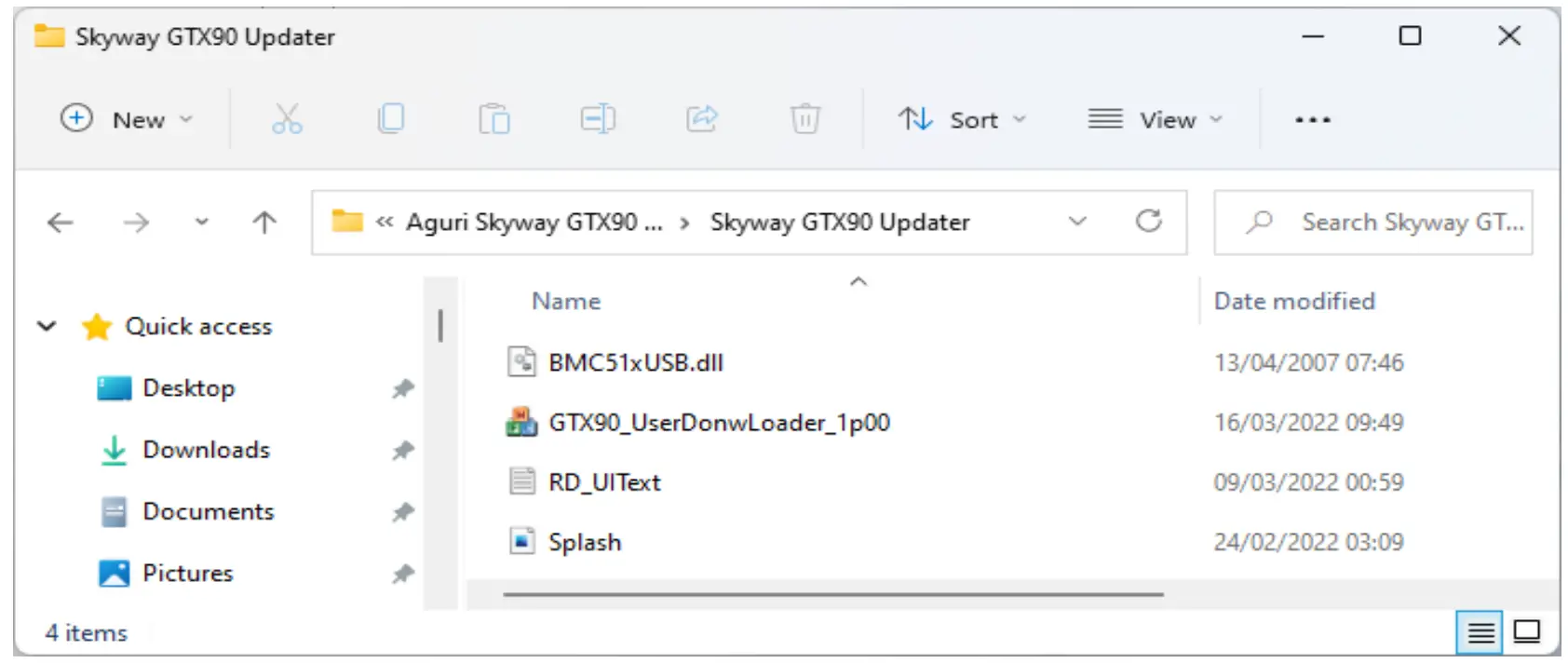Screen dimensions: 1568x663
Task: Switch to Details view in status bar
Action: [x=1480, y=633]
